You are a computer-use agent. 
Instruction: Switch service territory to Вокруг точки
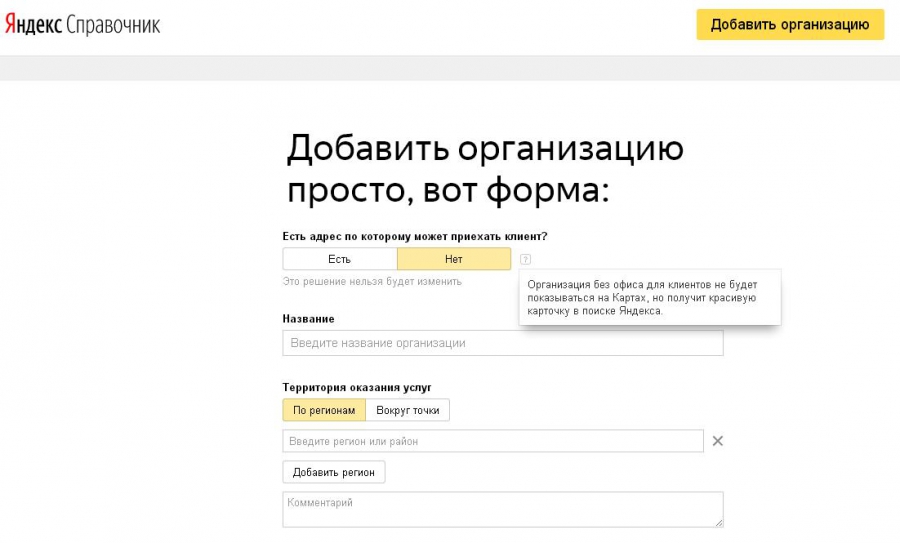pos(407,410)
